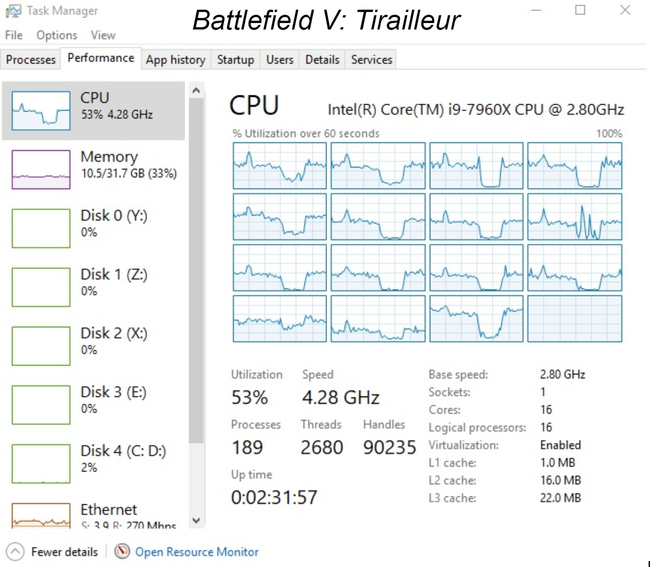Click the Task Manager app icon in title bar
Image resolution: width=650 pixels, height=567 pixels.
[12, 11]
